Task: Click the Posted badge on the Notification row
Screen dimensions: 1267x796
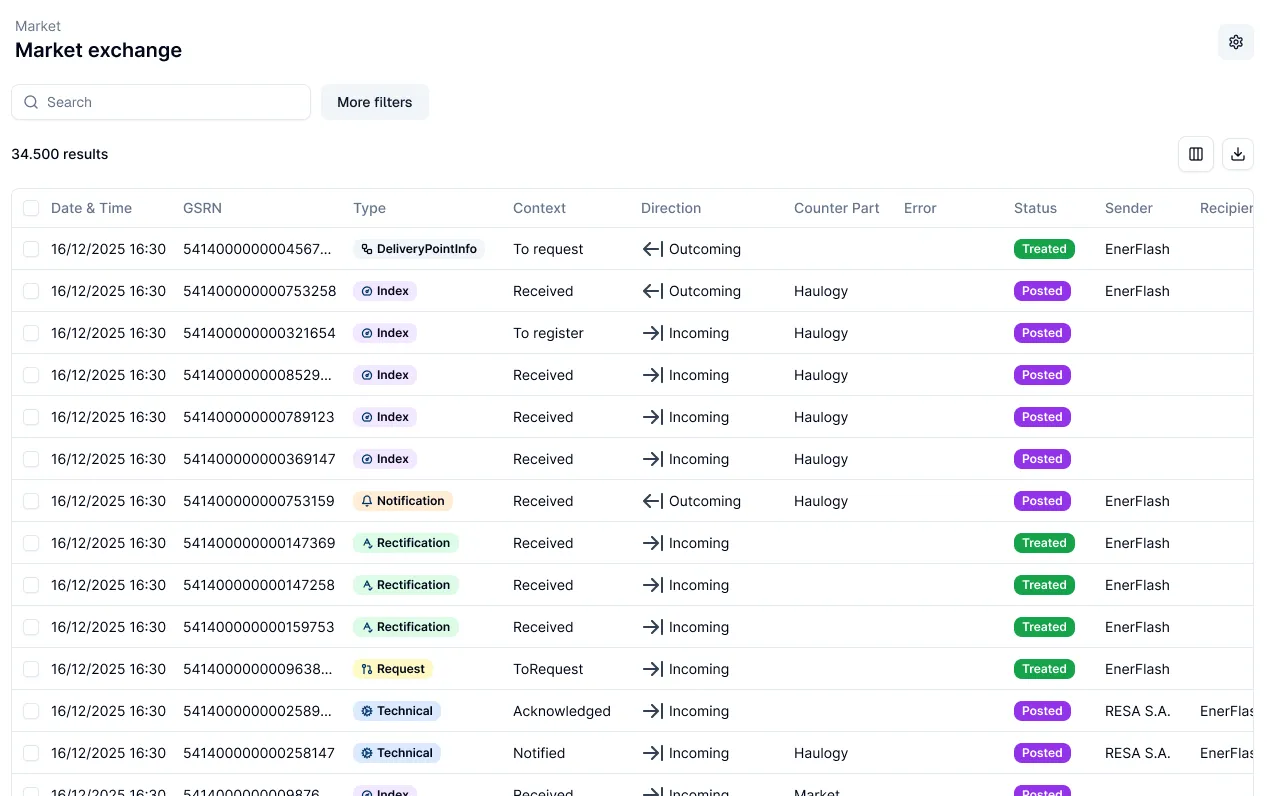Action: (1042, 501)
